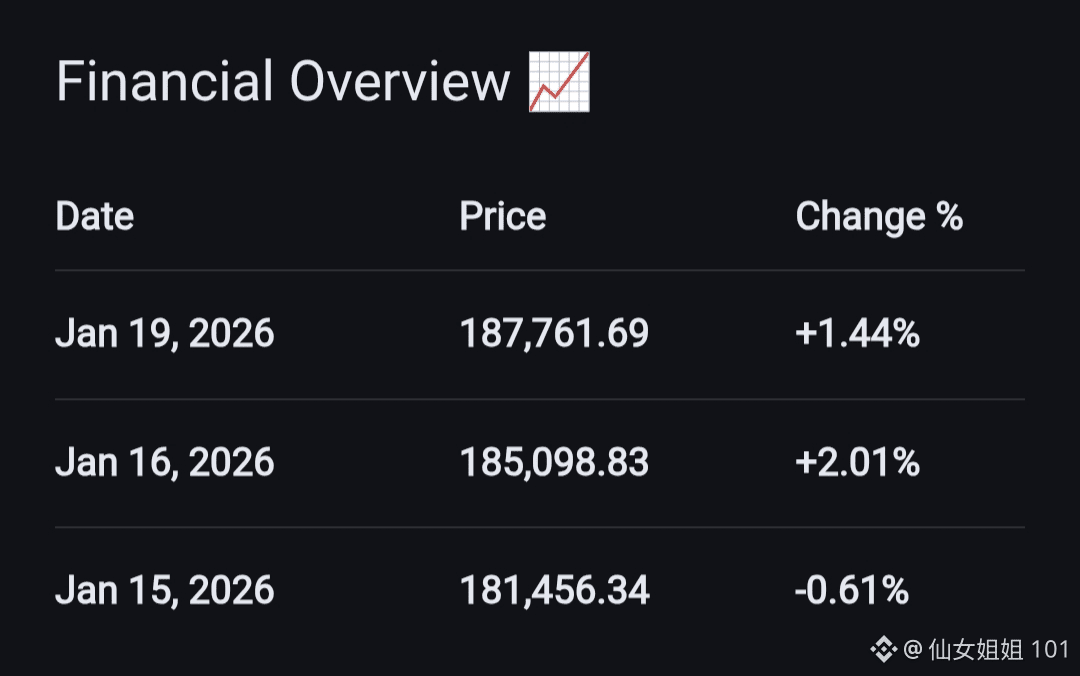Click the divider between Jan 19 and Jan 16 rows
The width and height of the screenshot is (1080, 676).
[x=540, y=399]
